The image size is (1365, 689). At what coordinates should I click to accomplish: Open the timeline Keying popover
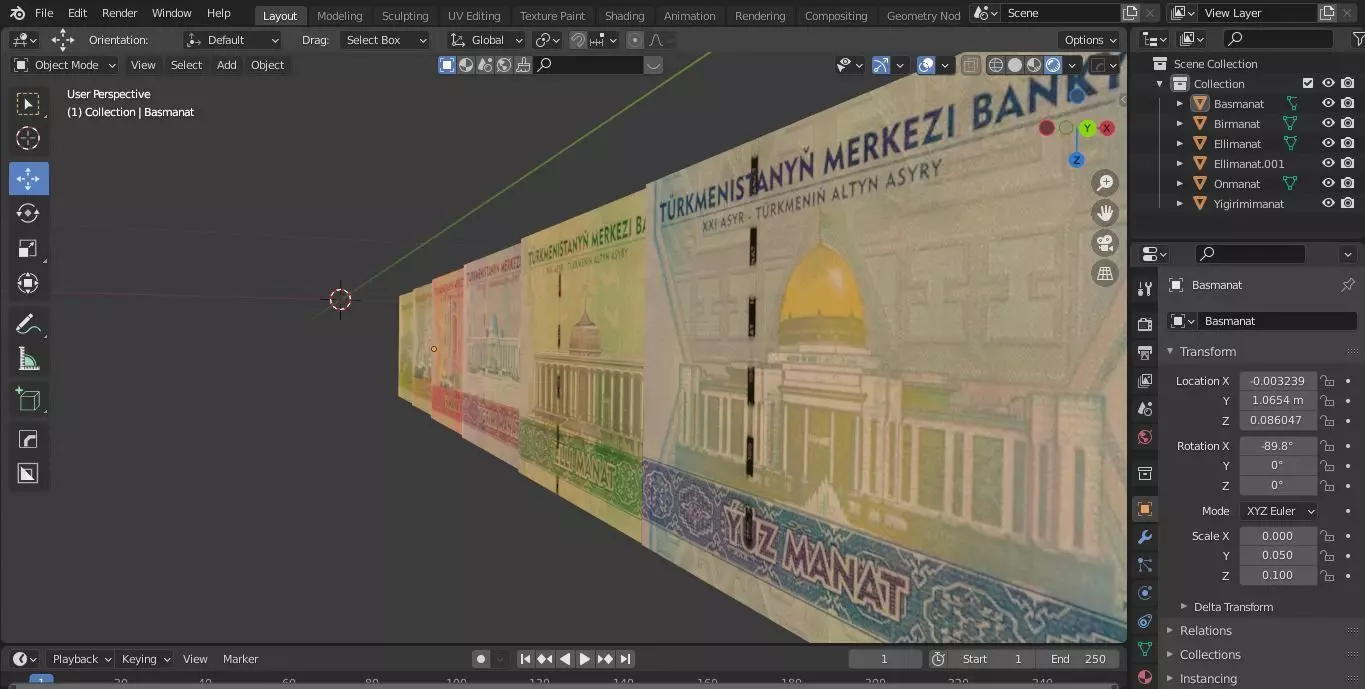click(x=146, y=659)
